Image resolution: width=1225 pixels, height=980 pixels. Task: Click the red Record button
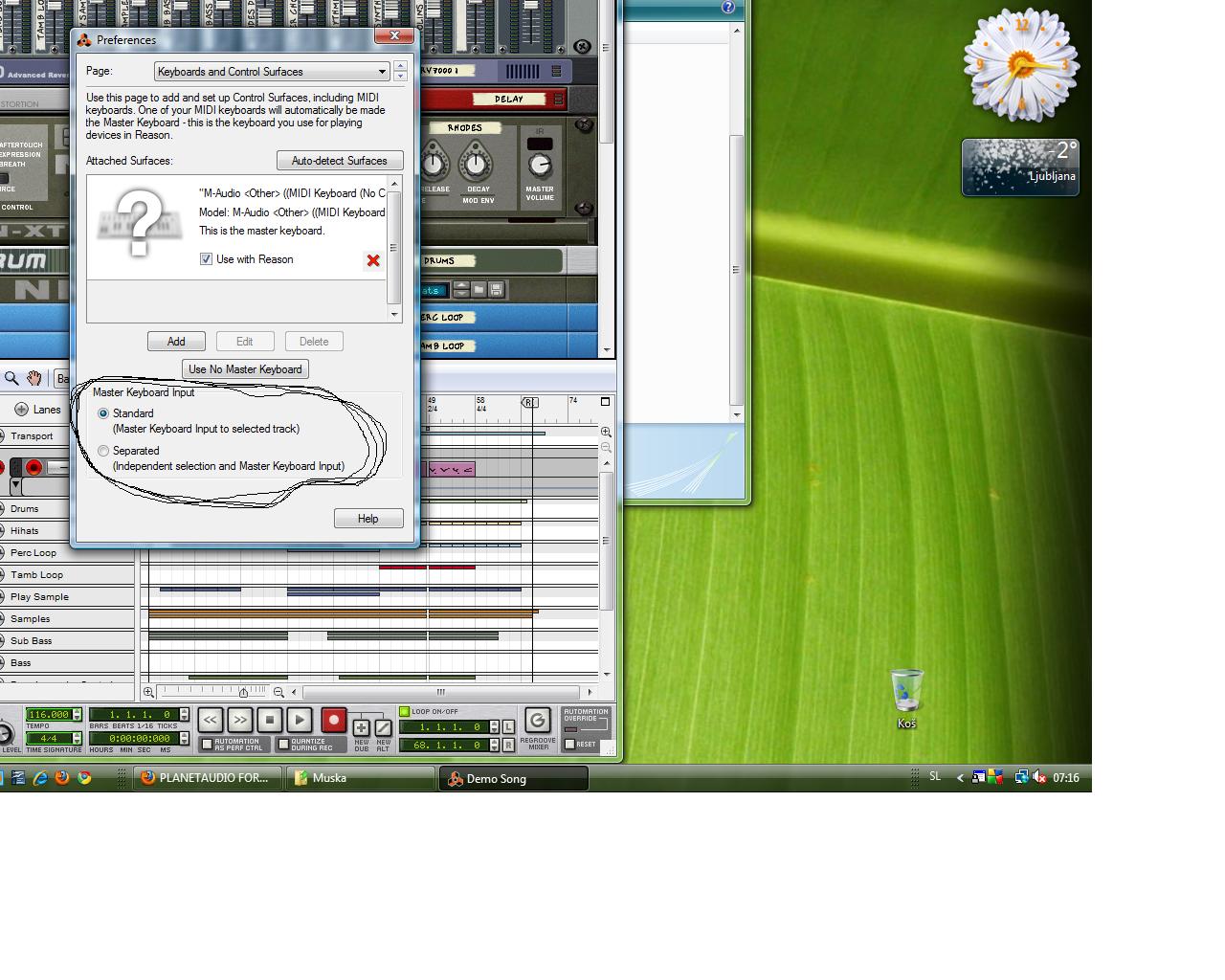(333, 720)
